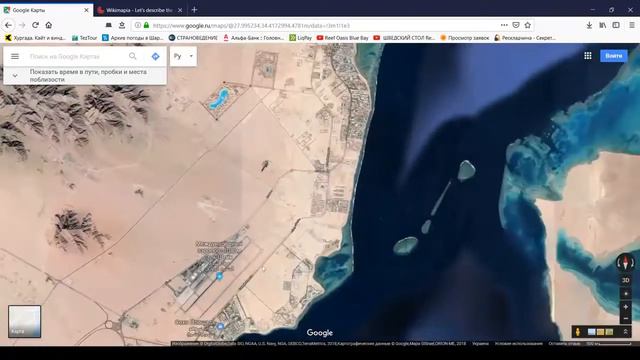Open directions with the blue diamond icon
This screenshot has height=360, width=640.
(x=156, y=56)
